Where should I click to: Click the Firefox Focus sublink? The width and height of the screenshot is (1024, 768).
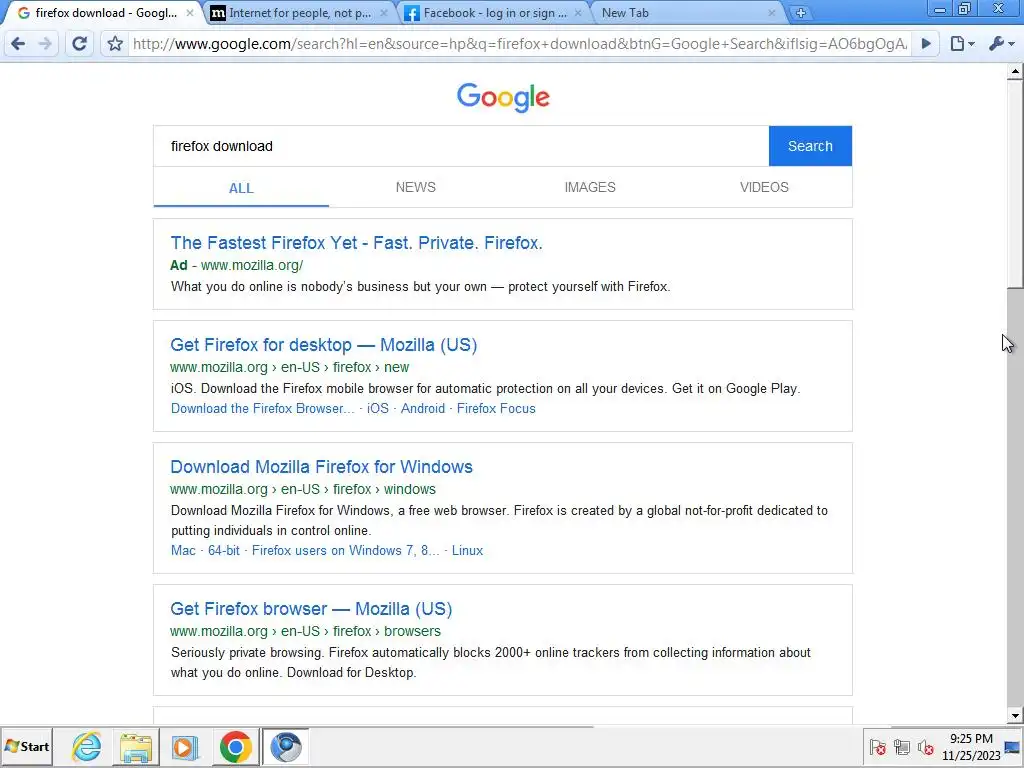496,409
